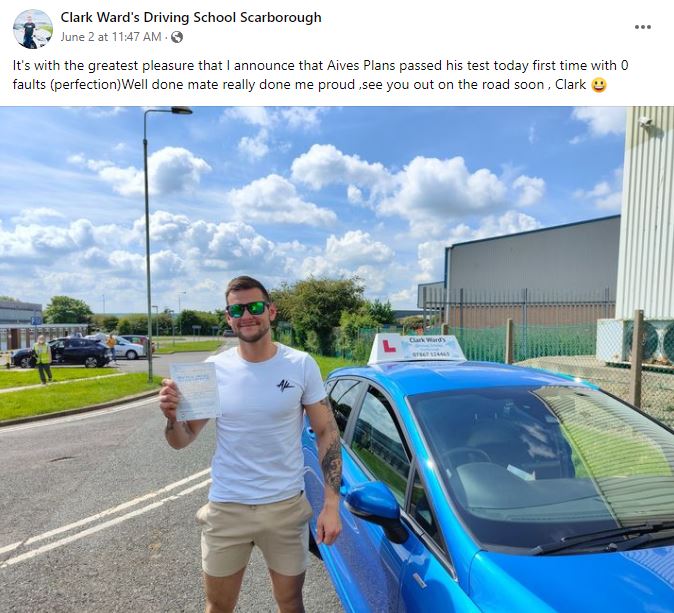The width and height of the screenshot is (674, 613).
Task: Click the word "perfection" in the post
Action: 85,84
